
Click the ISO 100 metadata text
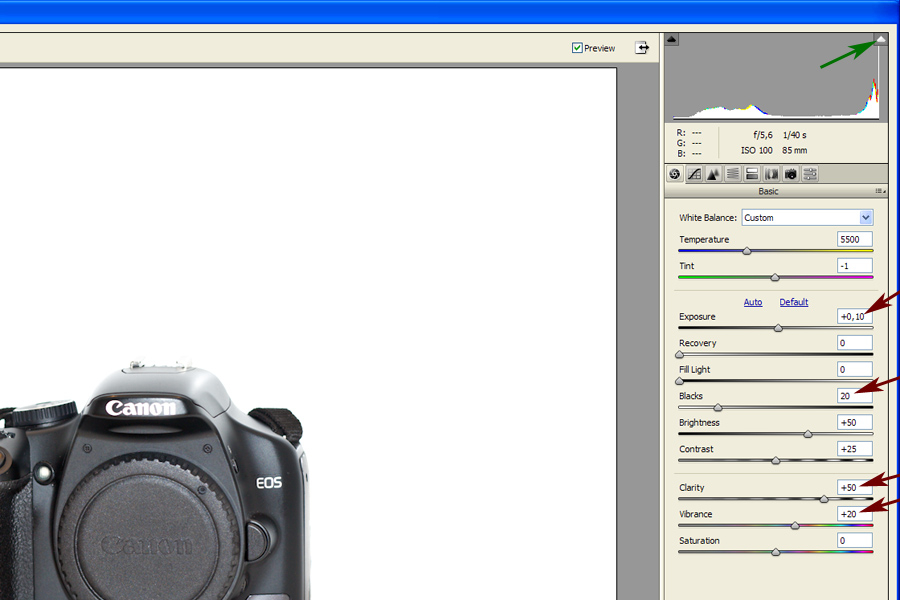[x=757, y=150]
